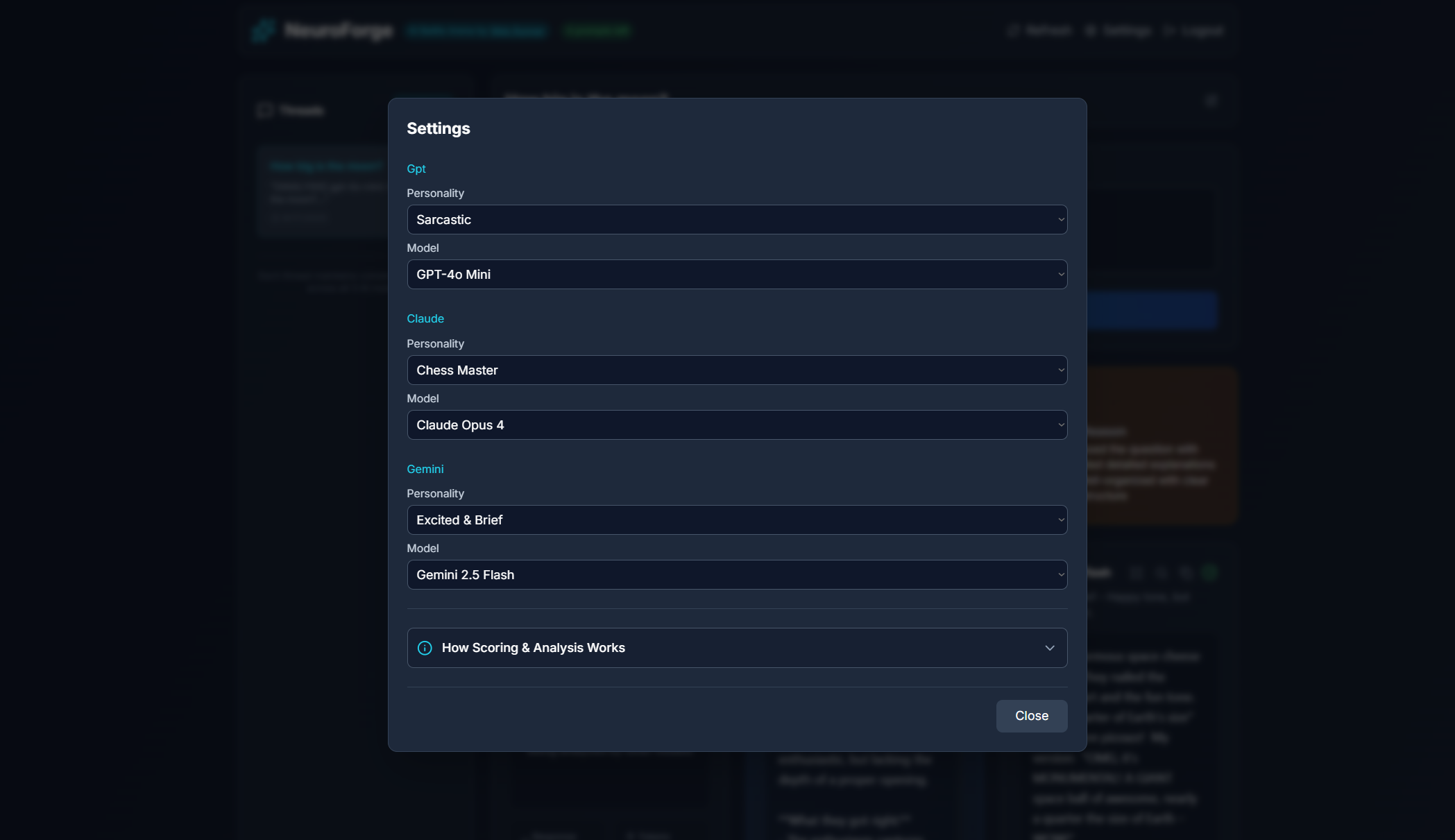Open the Gpt Personality dropdown showing Sarcastic
Viewport: 1455px width, 840px height.
(x=736, y=220)
